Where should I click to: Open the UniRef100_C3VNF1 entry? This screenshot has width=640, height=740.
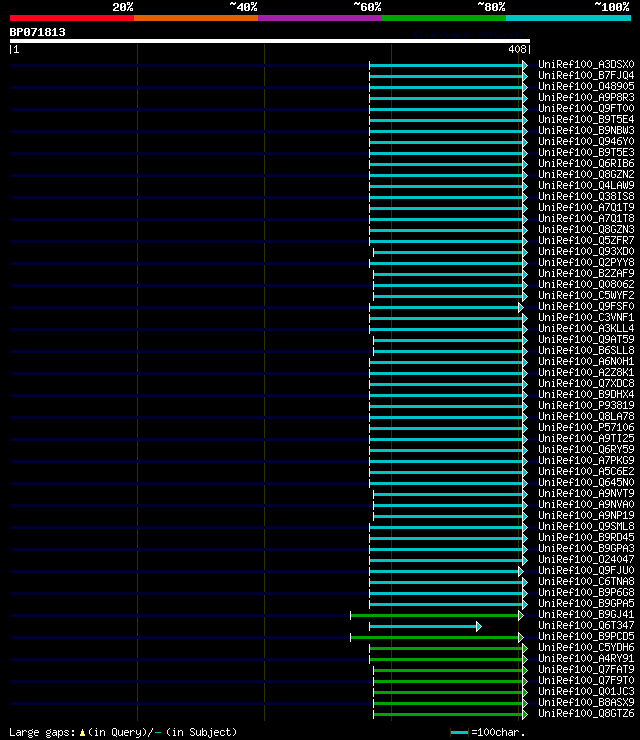[x=586, y=318]
